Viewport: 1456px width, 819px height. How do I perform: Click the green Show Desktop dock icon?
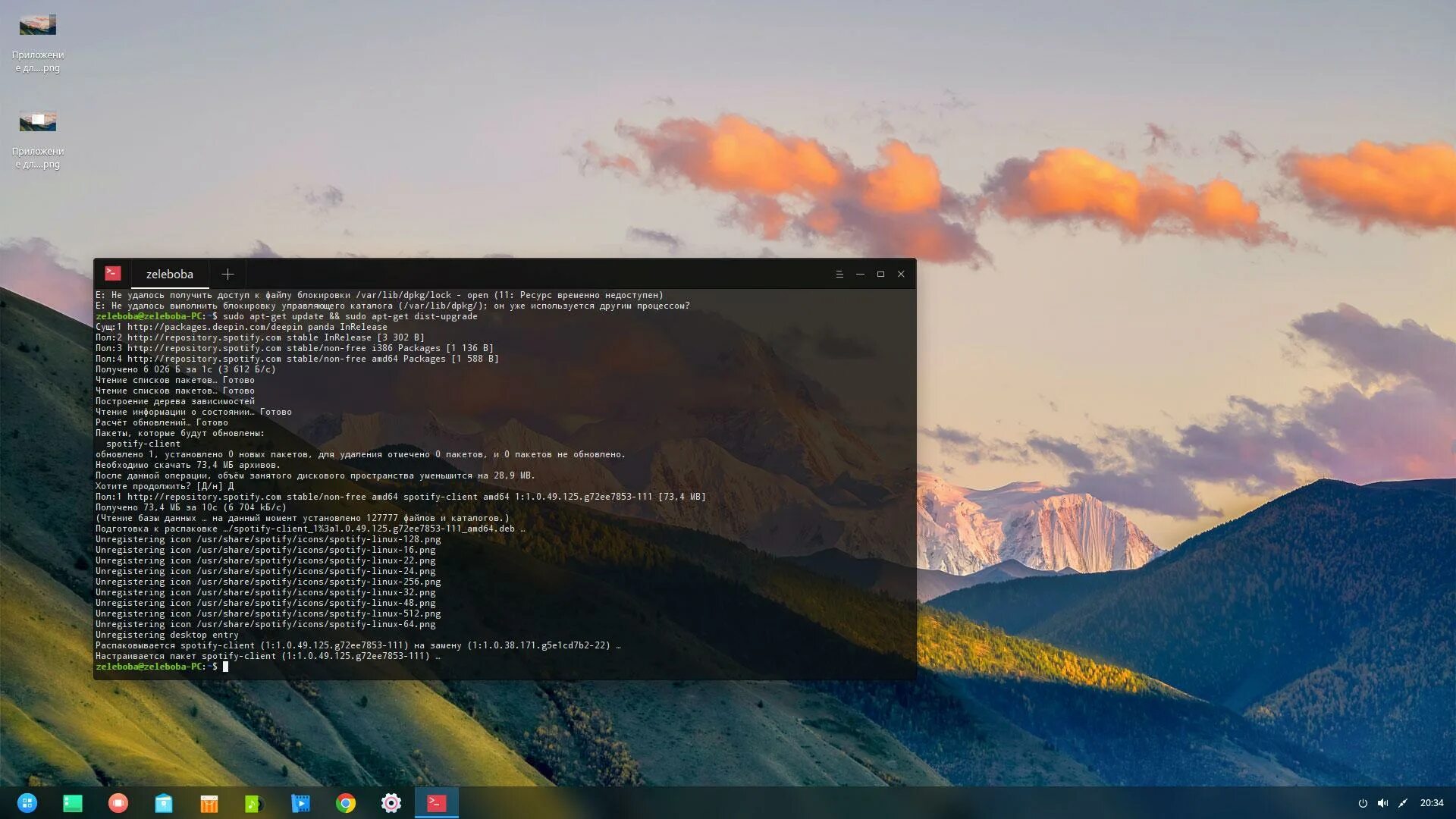pyautogui.click(x=73, y=803)
